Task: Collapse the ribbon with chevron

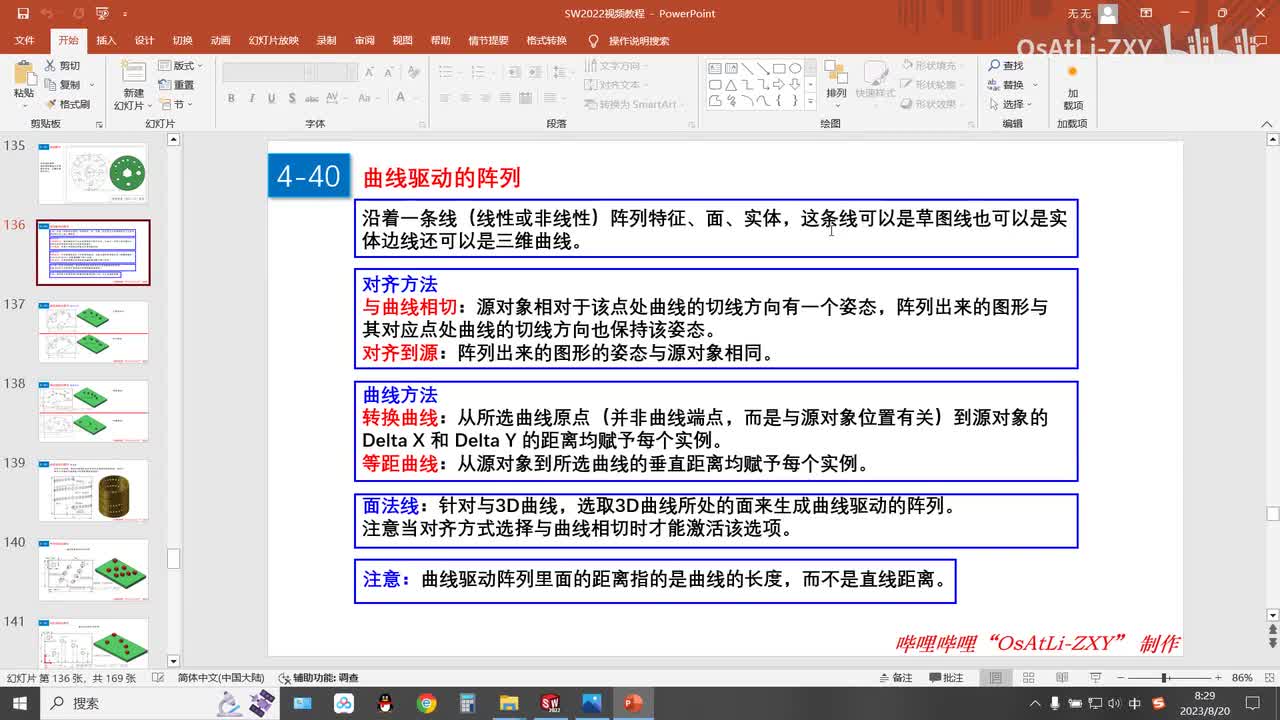Action: tap(1269, 124)
